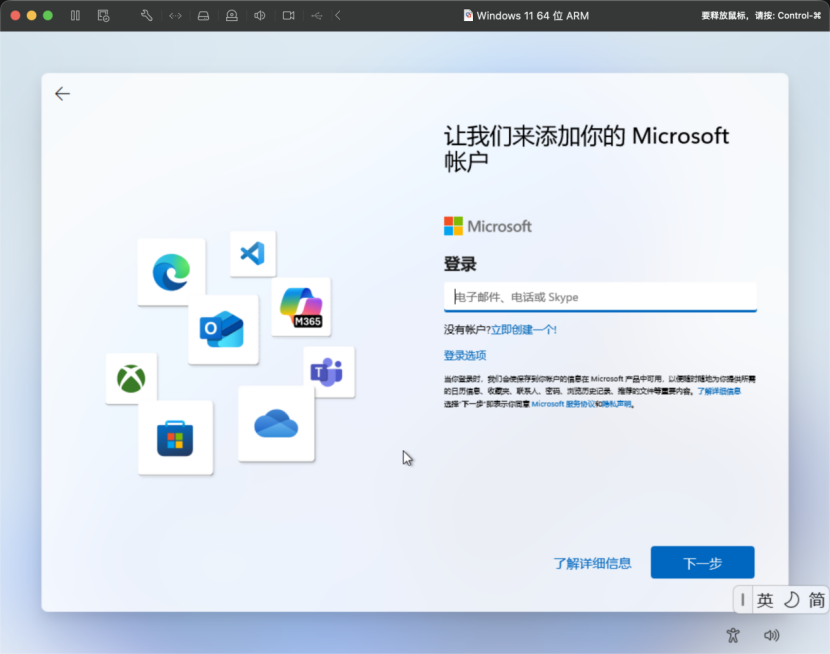830x654 pixels.
Task: Click the Outlook tile
Action: click(223, 329)
